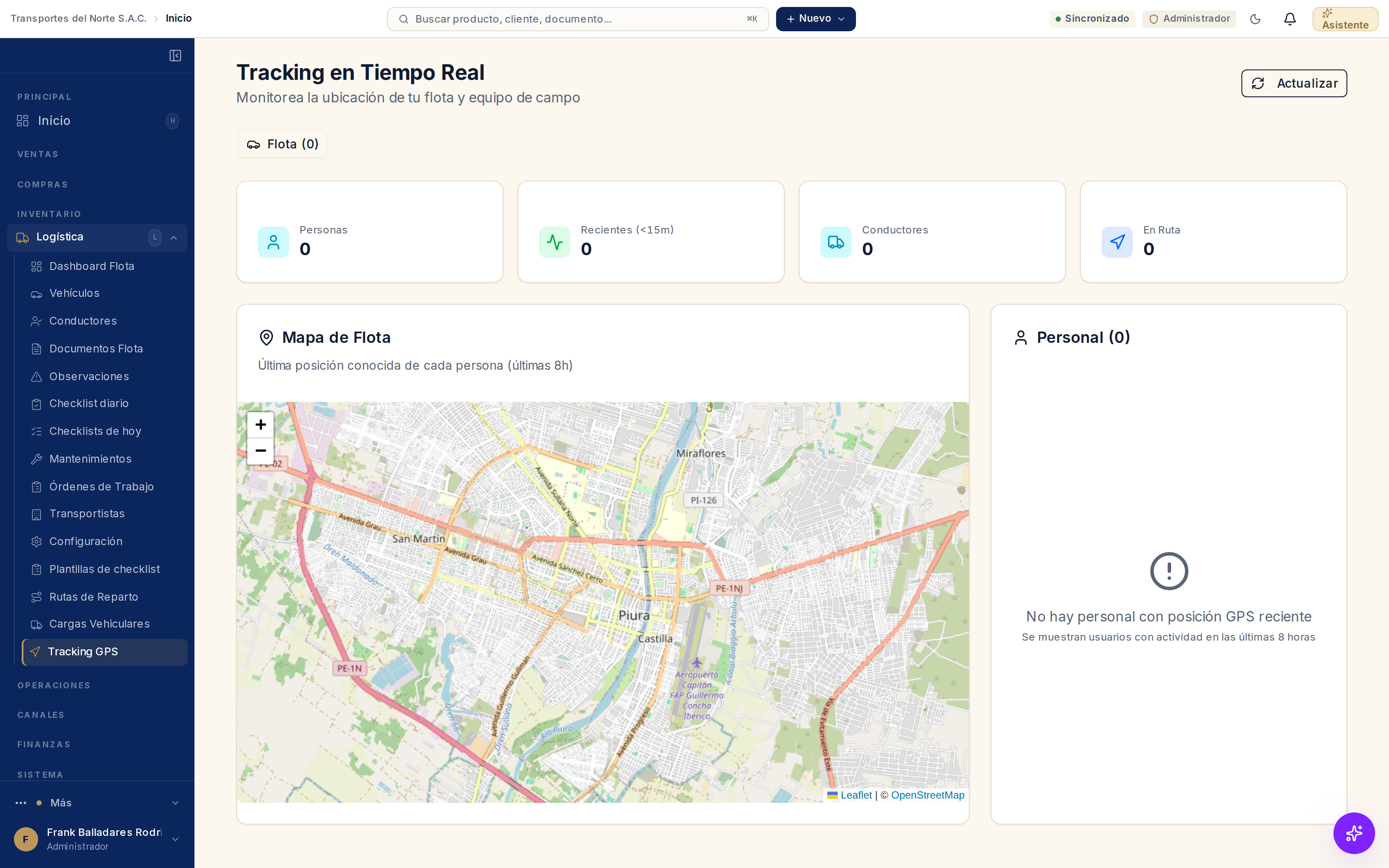Open Documentos Flota
1389x868 pixels.
coord(105,349)
